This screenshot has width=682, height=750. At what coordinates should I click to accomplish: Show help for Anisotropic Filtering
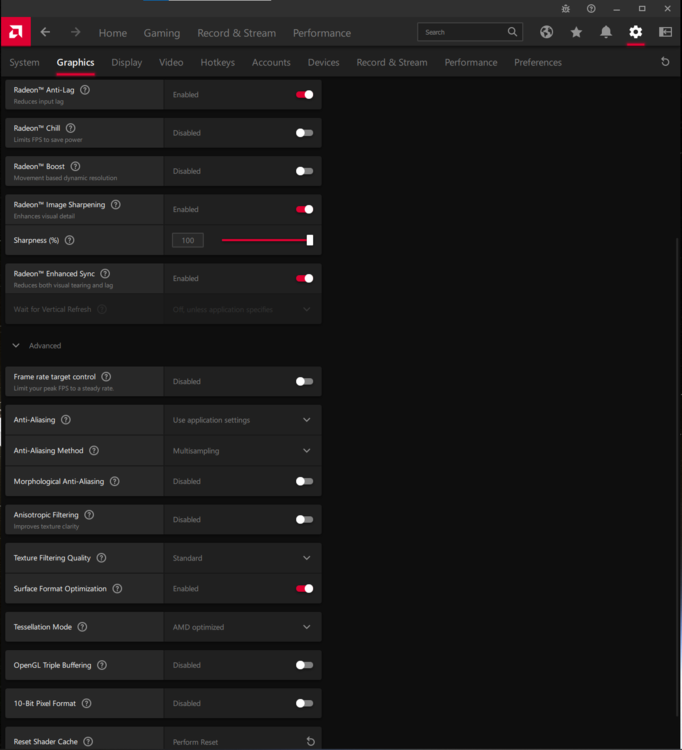[x=89, y=515]
